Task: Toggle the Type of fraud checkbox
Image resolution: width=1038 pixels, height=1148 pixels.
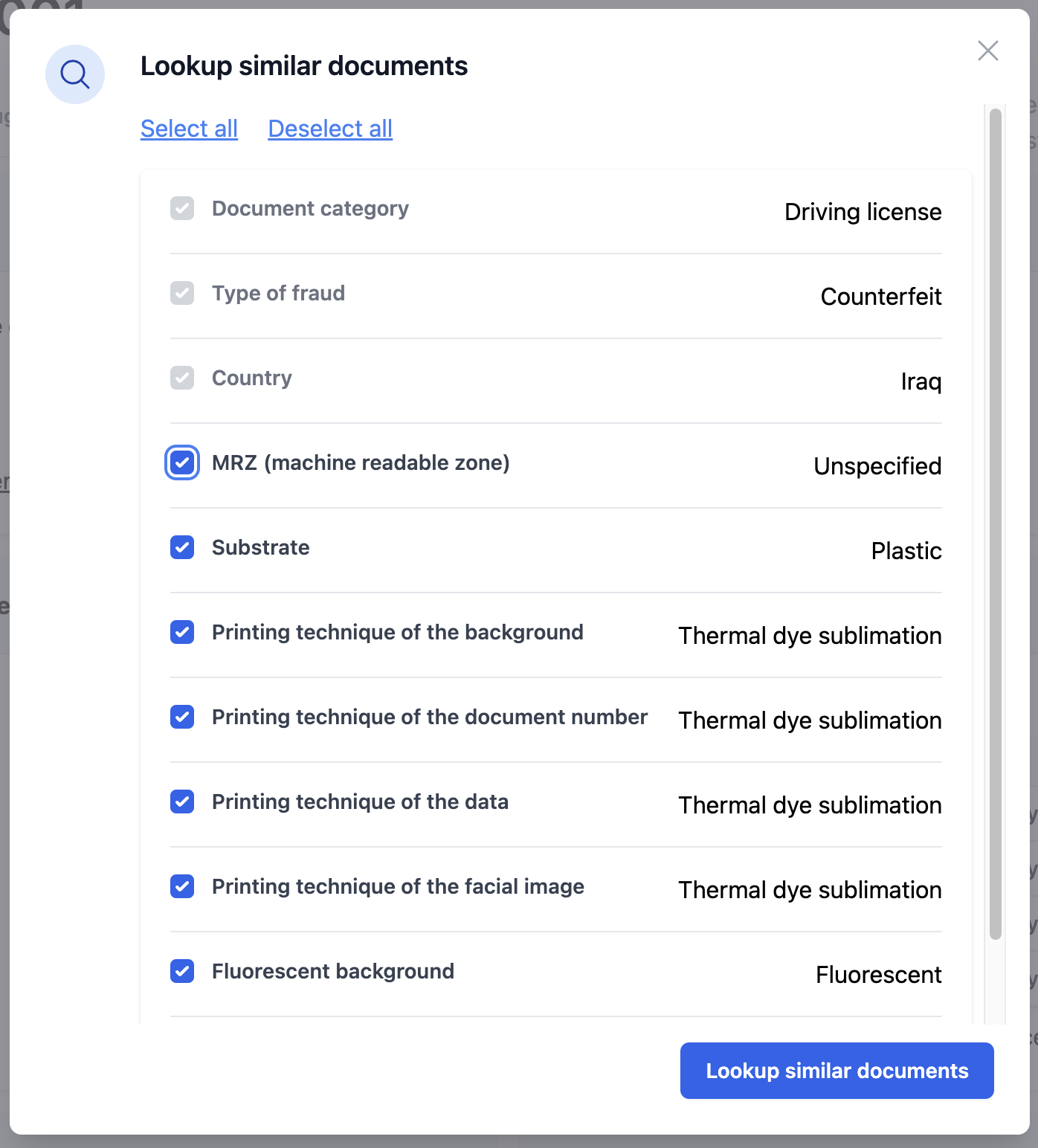Action: click(182, 294)
